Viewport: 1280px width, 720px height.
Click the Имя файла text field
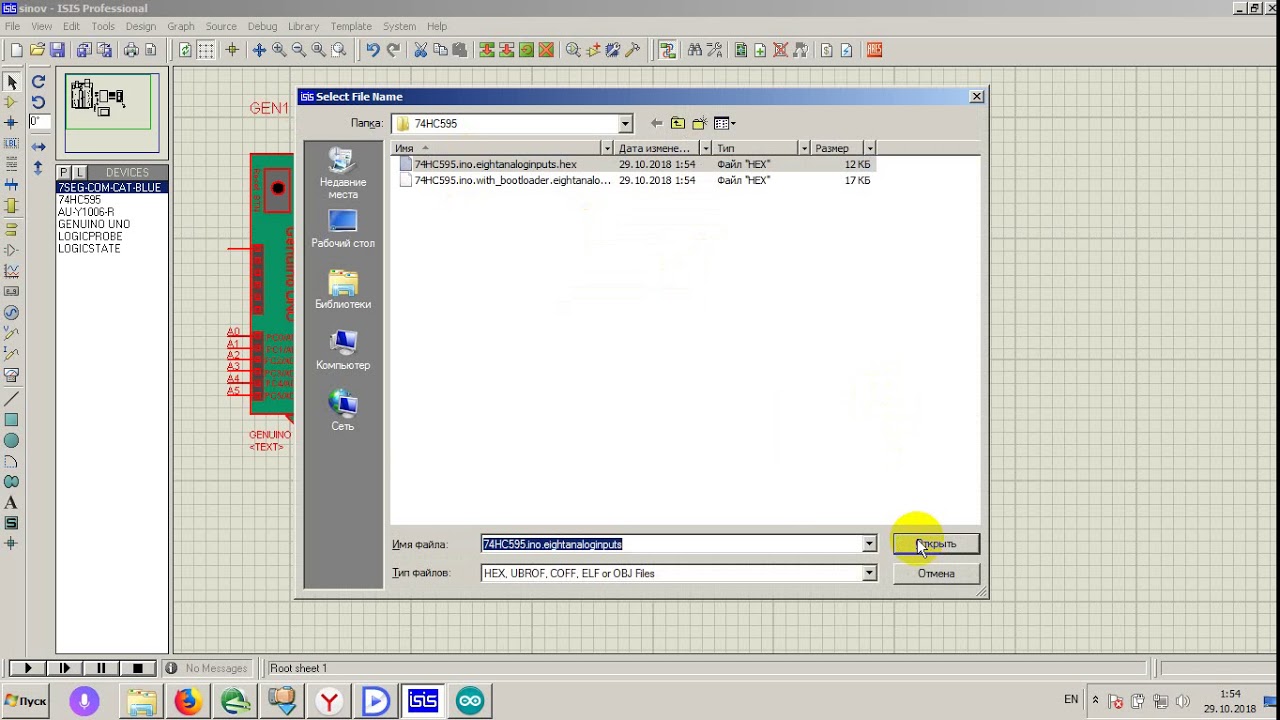click(x=671, y=544)
